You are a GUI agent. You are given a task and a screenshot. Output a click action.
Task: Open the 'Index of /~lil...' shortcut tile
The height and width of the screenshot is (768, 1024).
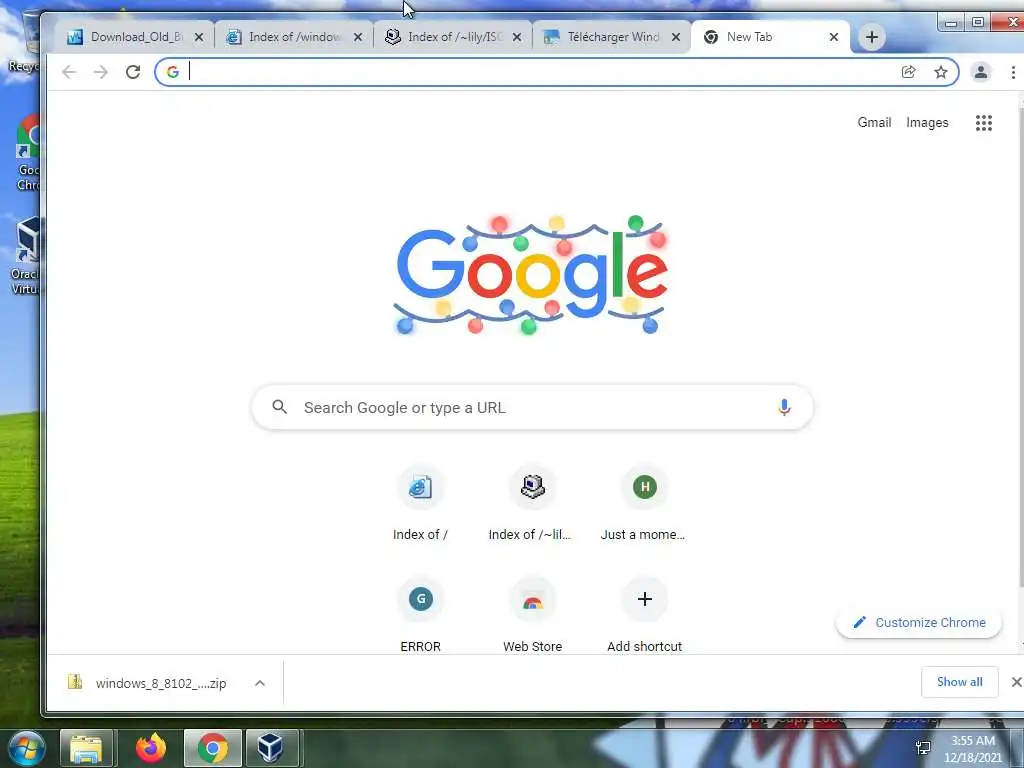[x=532, y=504]
